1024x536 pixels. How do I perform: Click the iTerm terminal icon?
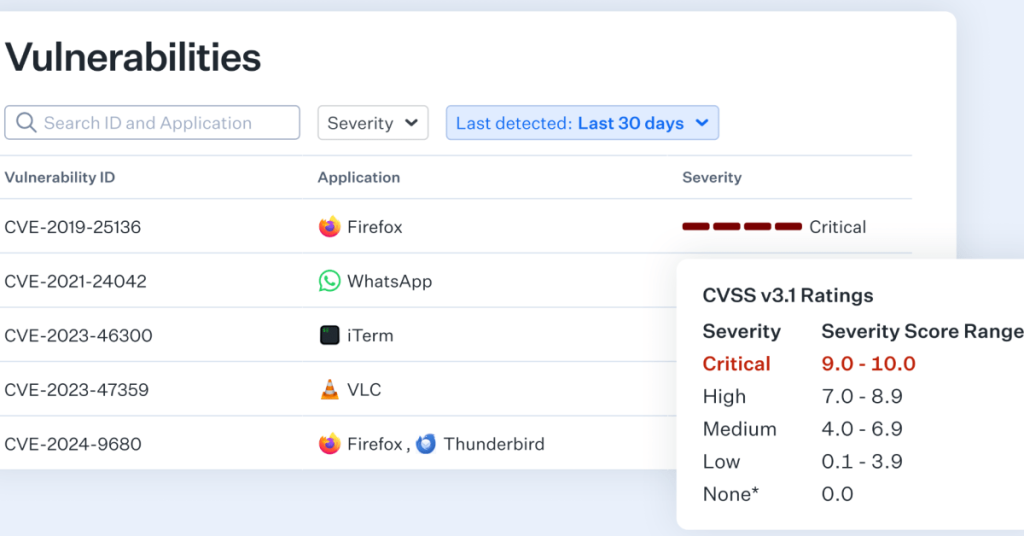pos(329,336)
